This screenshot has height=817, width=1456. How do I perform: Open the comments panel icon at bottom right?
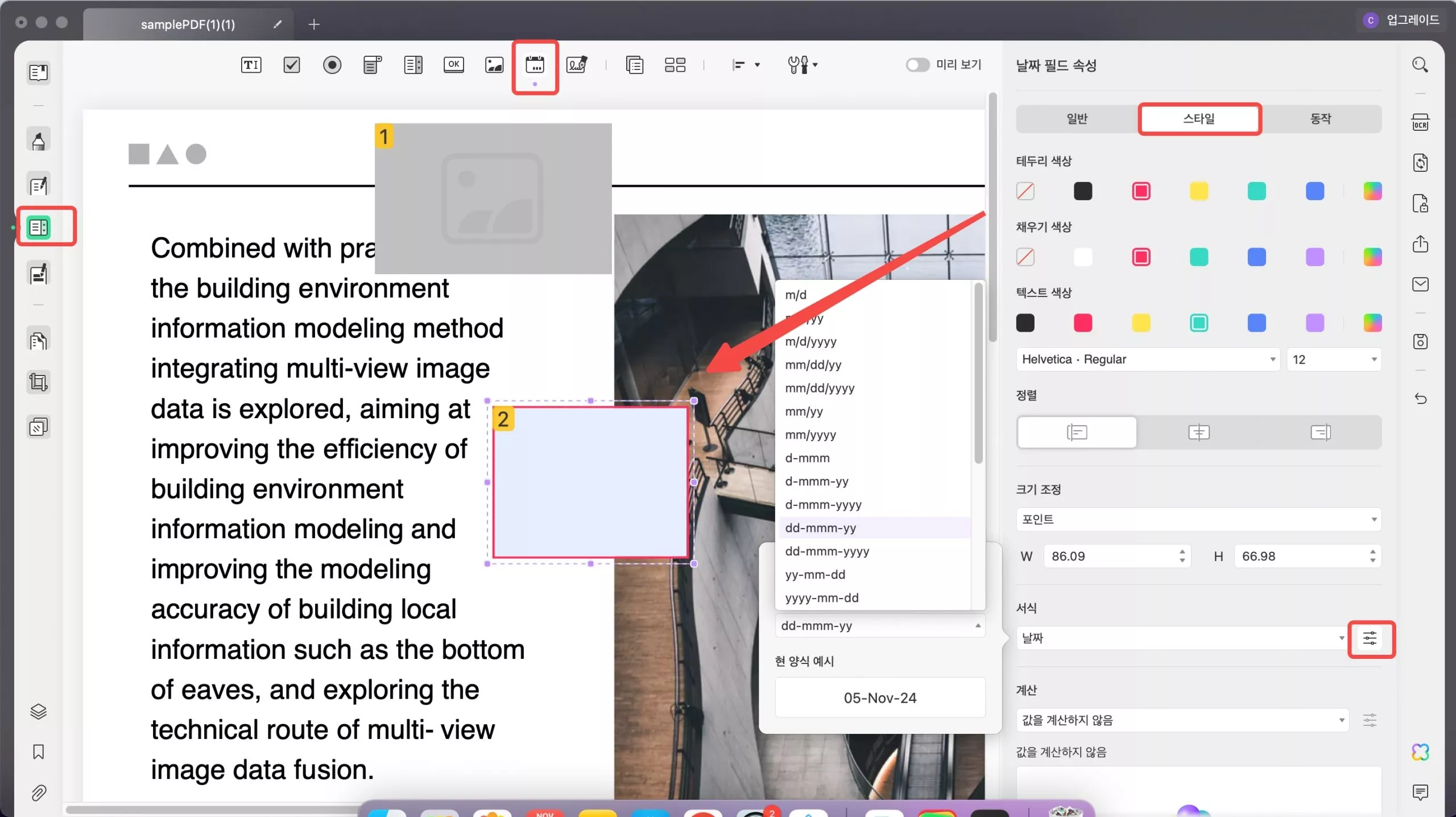(x=1420, y=792)
